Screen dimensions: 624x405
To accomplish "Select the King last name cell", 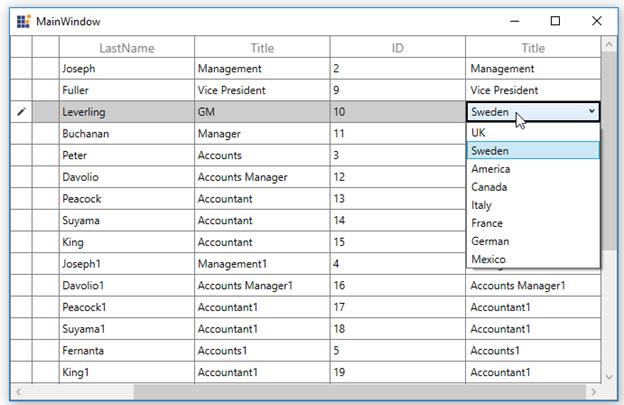I will [127, 242].
